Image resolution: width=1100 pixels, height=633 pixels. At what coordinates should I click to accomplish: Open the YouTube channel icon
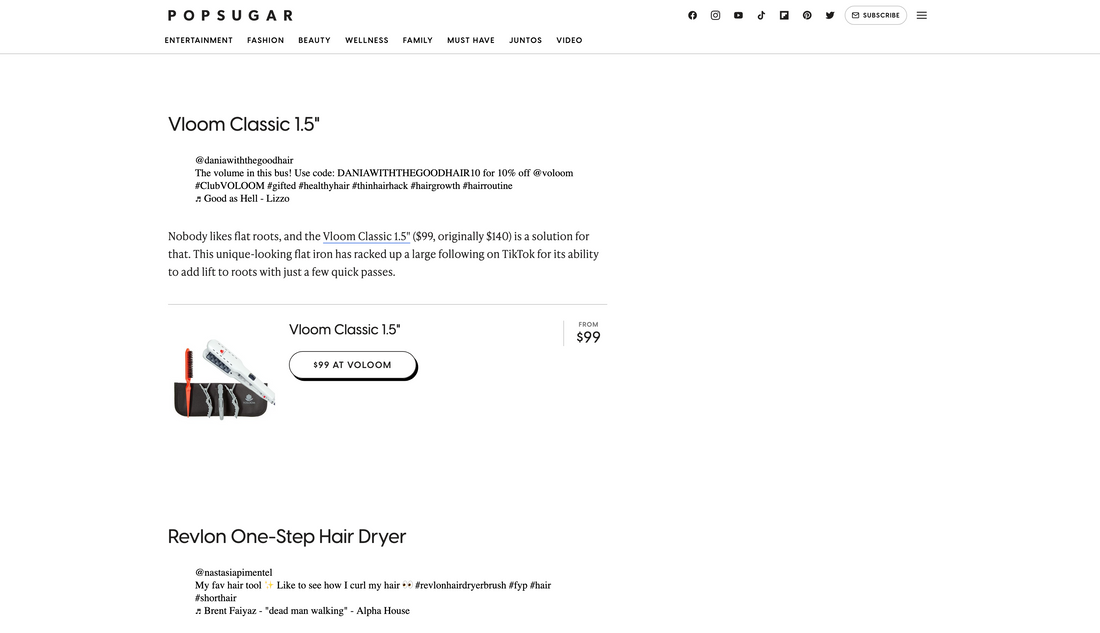(x=738, y=15)
